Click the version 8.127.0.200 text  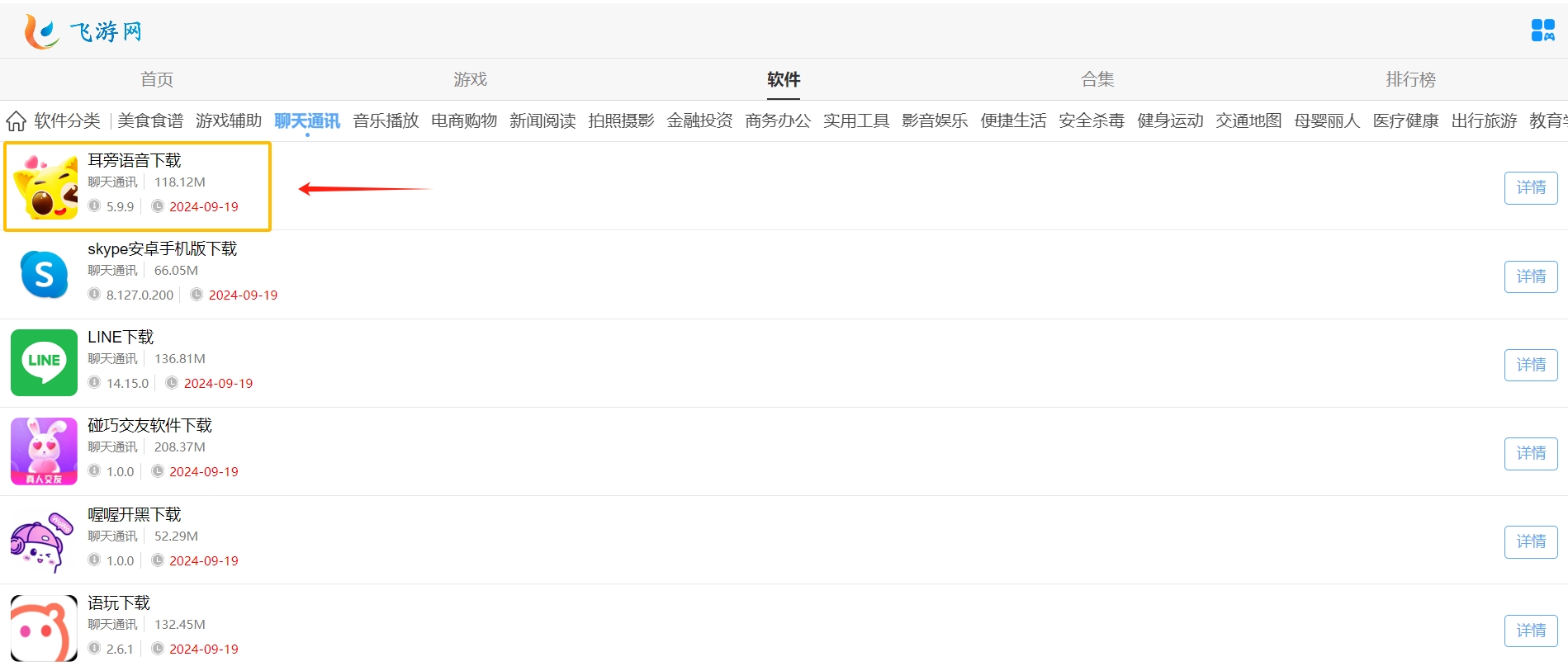point(140,295)
